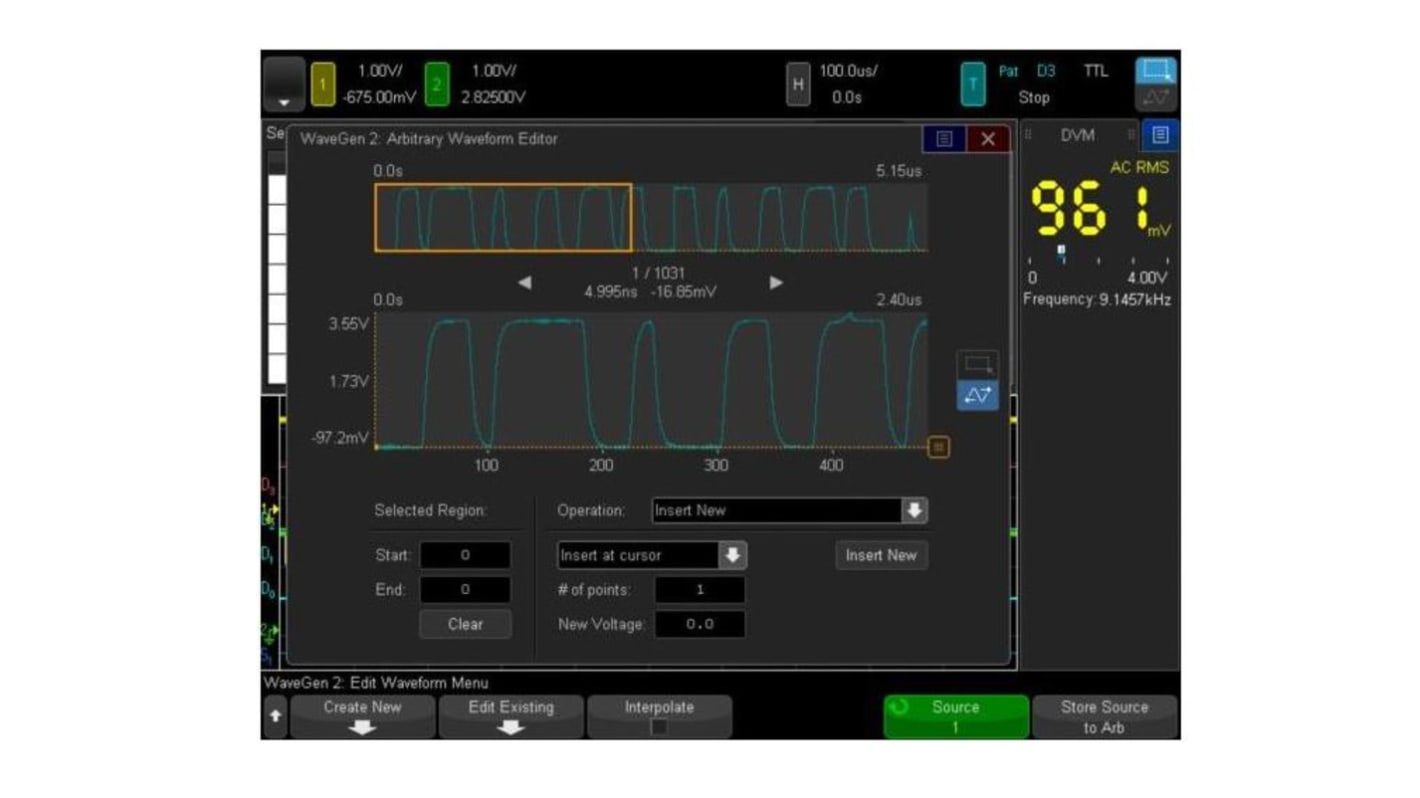
Task: Click the WaveGen 2: Edit Waveform Menu title
Action: [x=376, y=683]
